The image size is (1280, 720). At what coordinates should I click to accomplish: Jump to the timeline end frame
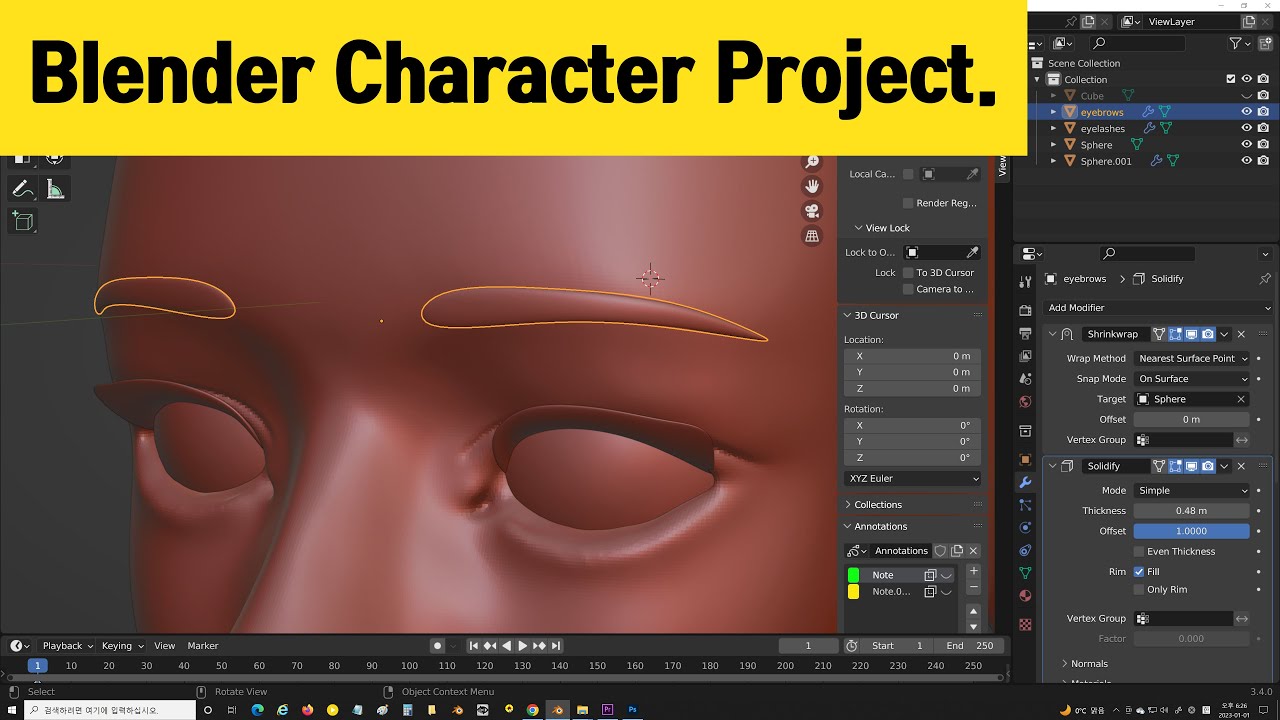556,646
